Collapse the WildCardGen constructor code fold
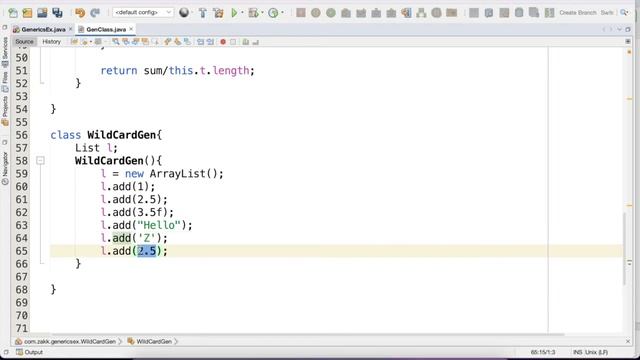Image resolution: width=640 pixels, height=360 pixels. 40,160
